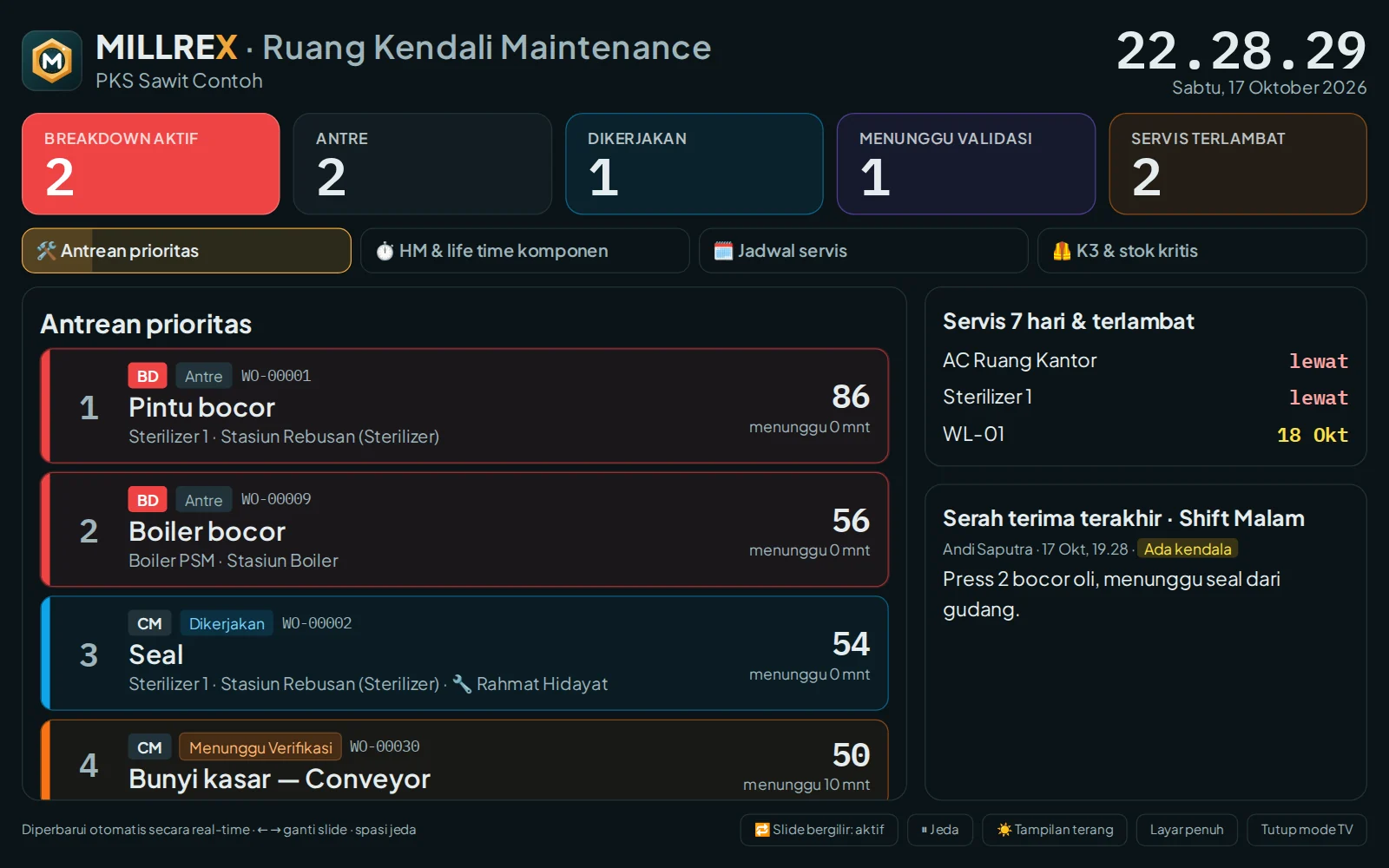
Task: Switch to Tampilan terang light mode
Action: coord(1055,830)
